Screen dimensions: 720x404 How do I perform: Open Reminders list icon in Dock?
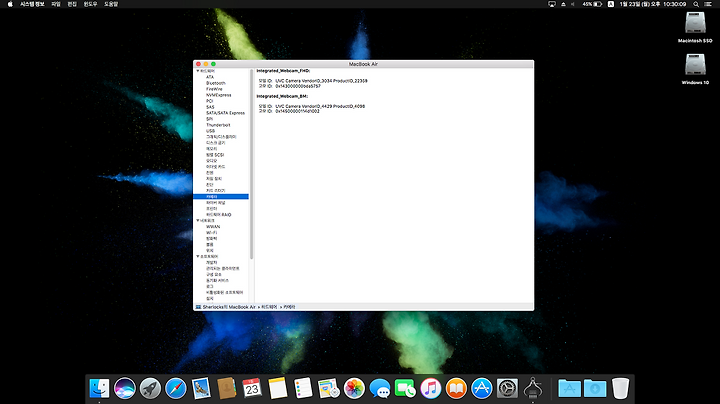click(x=303, y=388)
